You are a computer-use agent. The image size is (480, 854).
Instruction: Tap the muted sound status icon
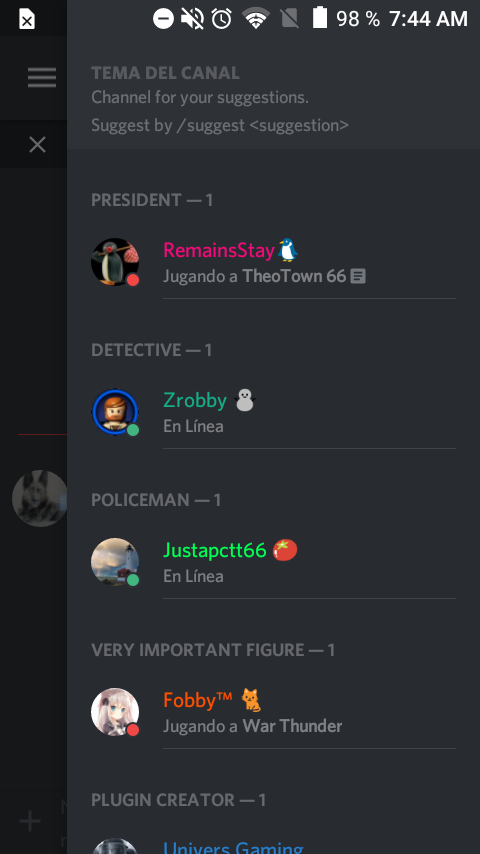192,19
